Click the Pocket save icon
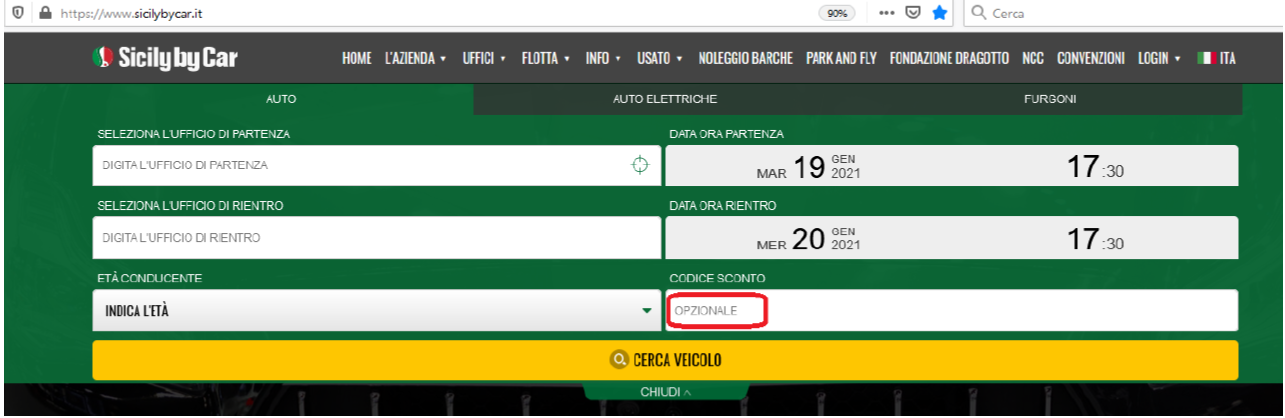 [913, 13]
